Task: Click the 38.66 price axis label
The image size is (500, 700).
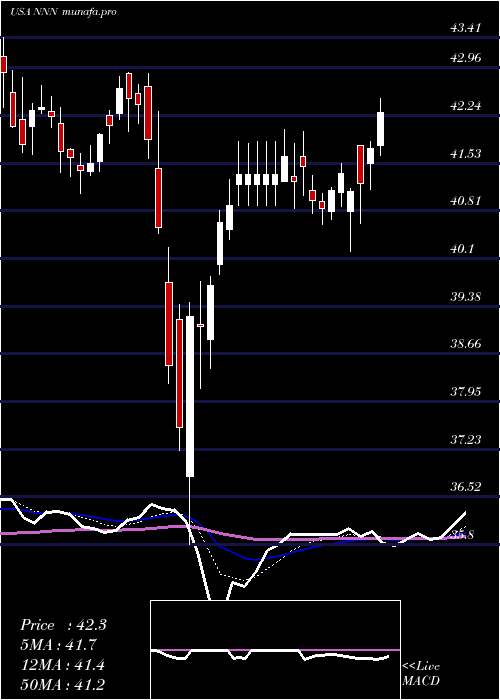Action: click(466, 344)
